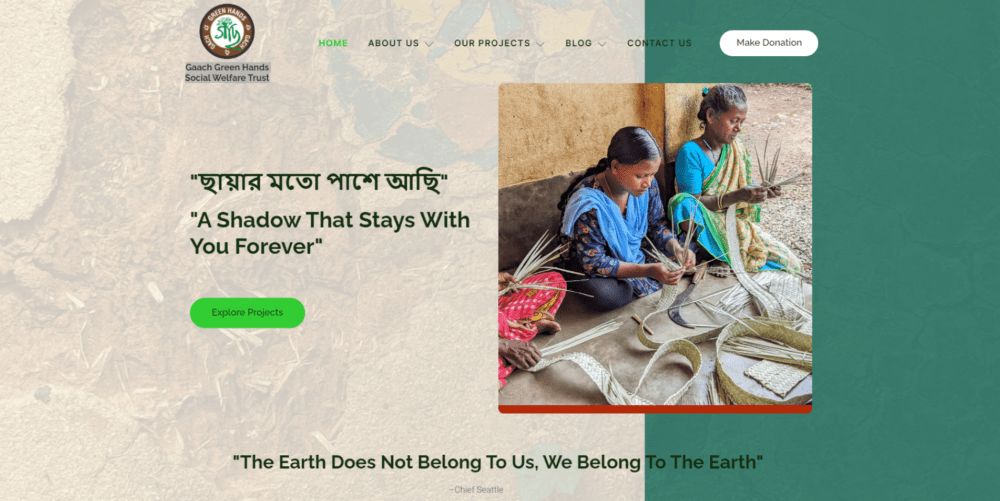This screenshot has height=501, width=1000.
Task: Open the CONTACT US page link
Action: 659,43
